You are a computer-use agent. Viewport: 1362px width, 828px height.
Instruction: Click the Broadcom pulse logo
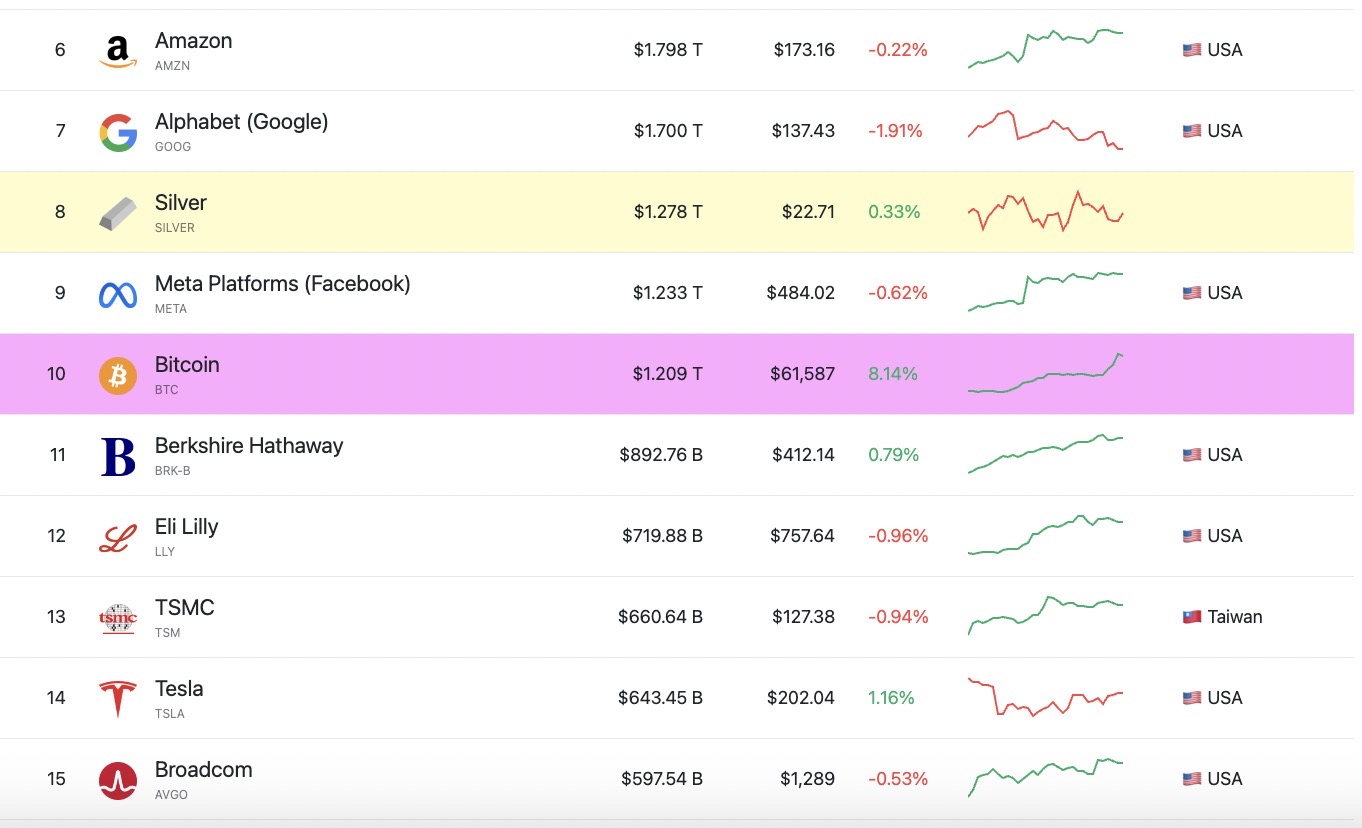[x=118, y=780]
